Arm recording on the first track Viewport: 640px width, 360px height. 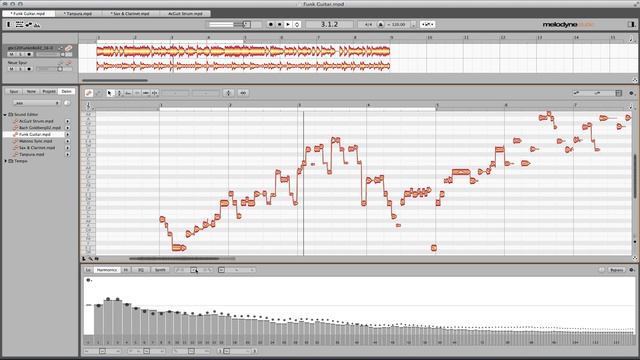pos(29,54)
